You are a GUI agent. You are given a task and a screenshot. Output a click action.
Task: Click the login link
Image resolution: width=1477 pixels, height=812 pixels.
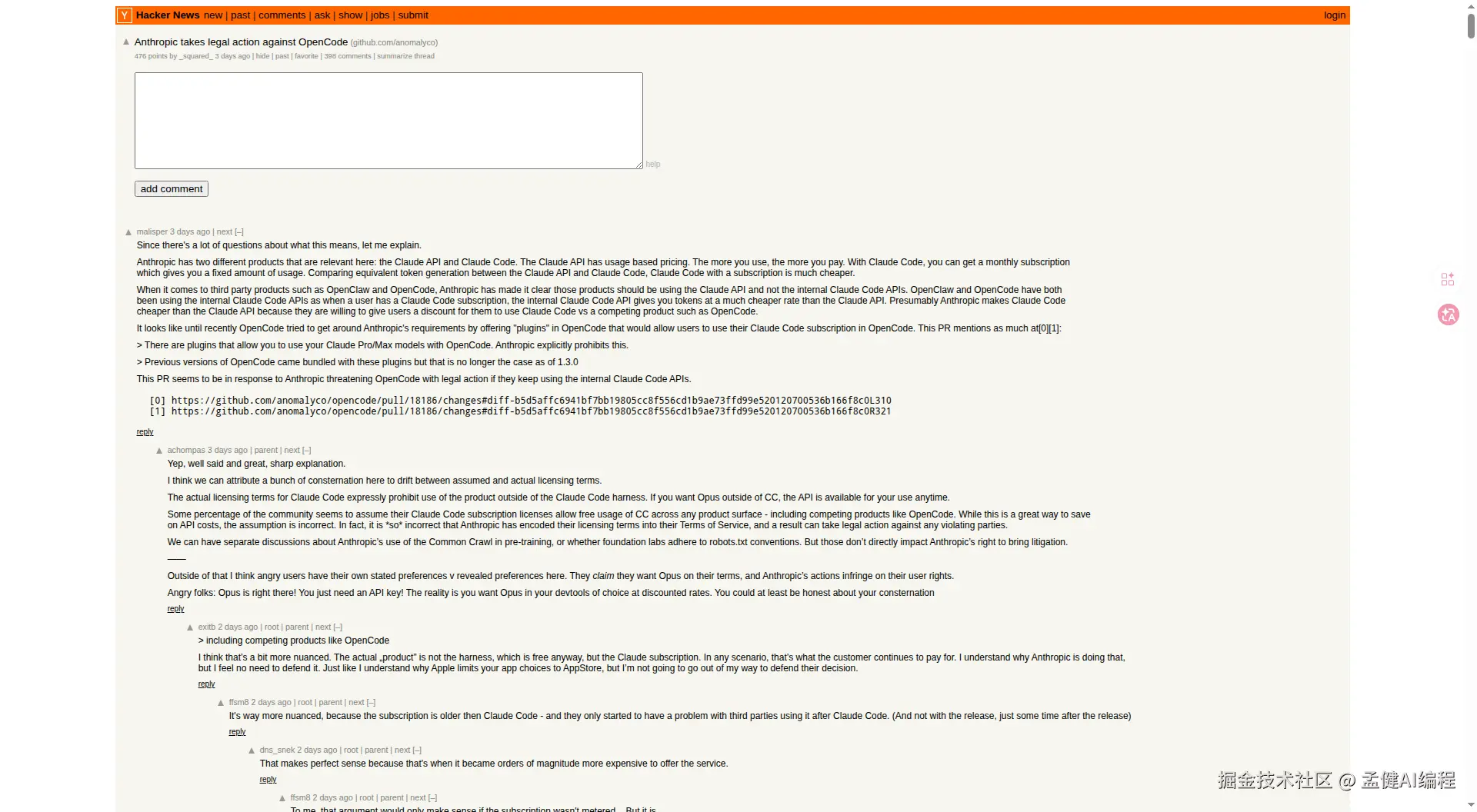pyautogui.click(x=1335, y=15)
